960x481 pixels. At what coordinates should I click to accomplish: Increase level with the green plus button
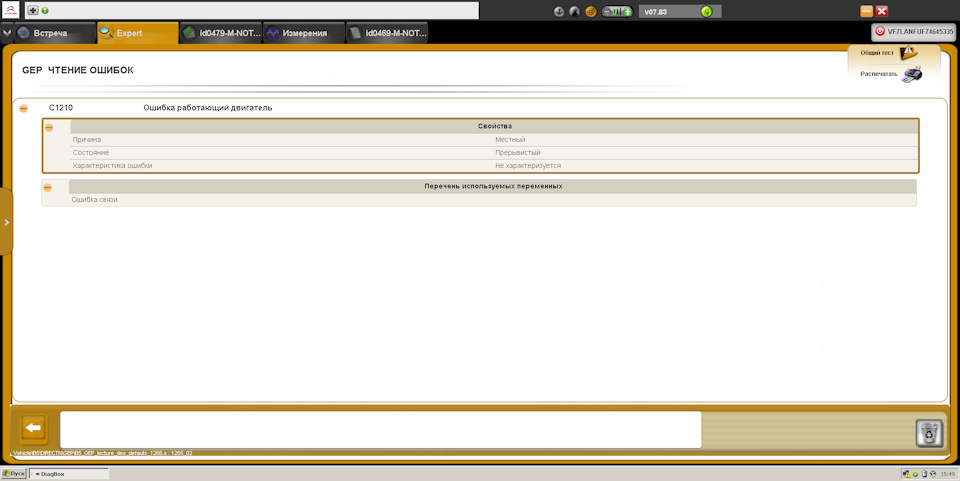628,11
